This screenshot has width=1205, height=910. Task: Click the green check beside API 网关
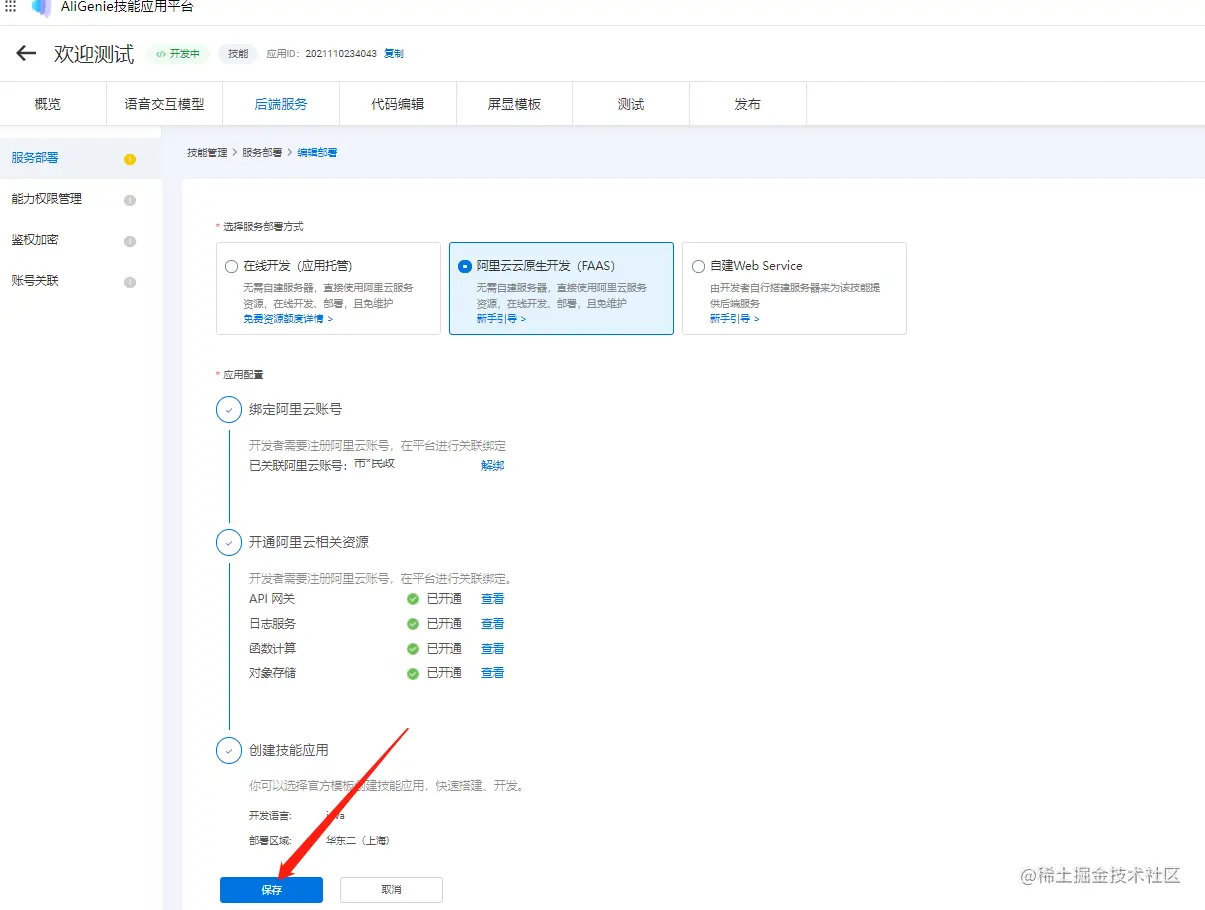pyautogui.click(x=412, y=599)
